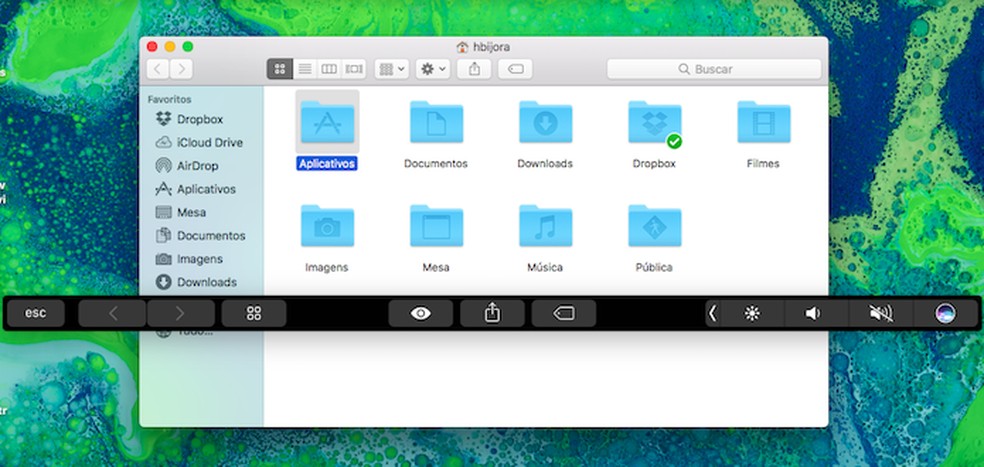The height and width of the screenshot is (467, 984).
Task: Open the item arrangement dropdown in the toolbar
Action: point(390,69)
